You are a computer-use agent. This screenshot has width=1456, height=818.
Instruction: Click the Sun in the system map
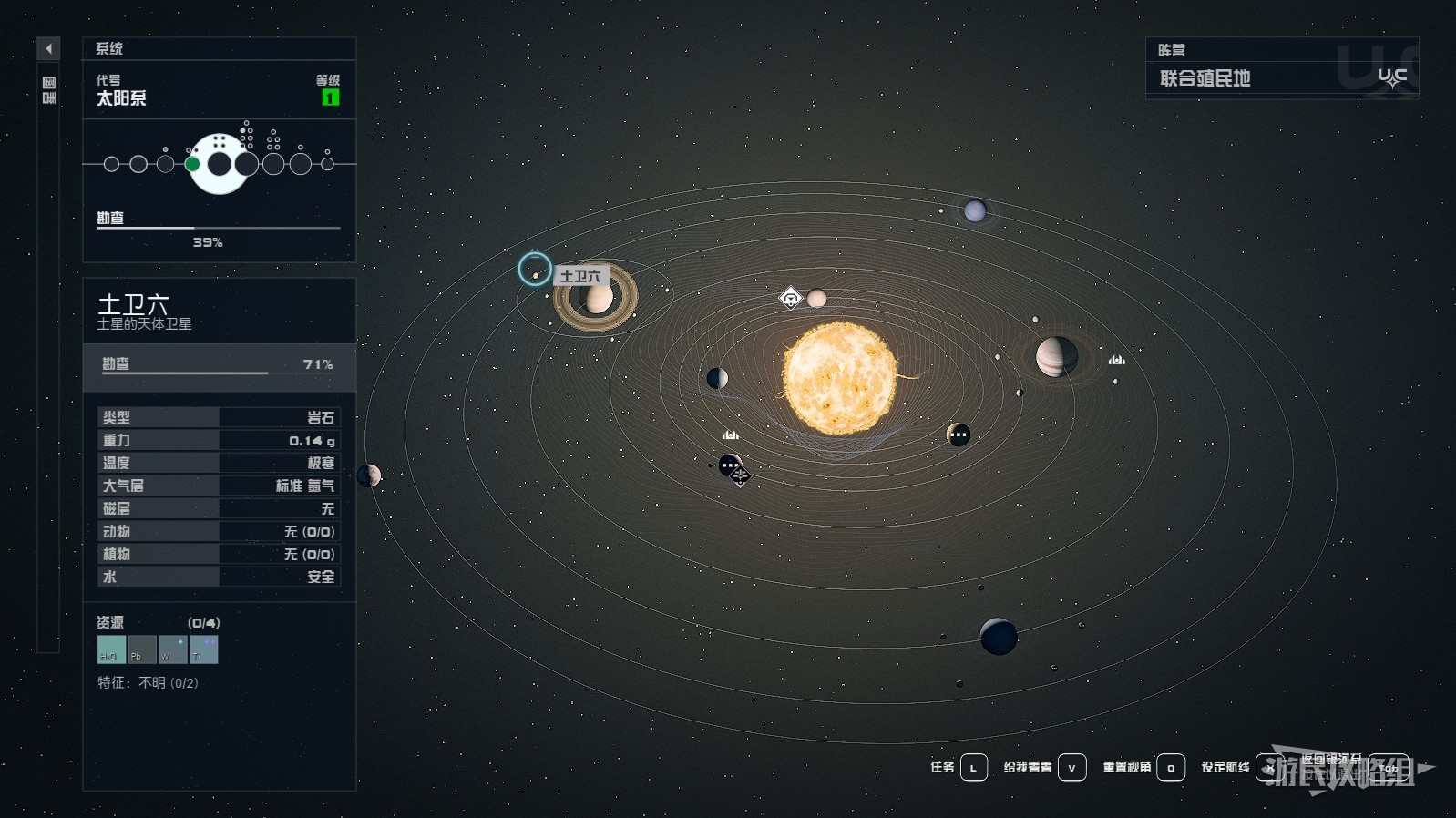tap(840, 376)
